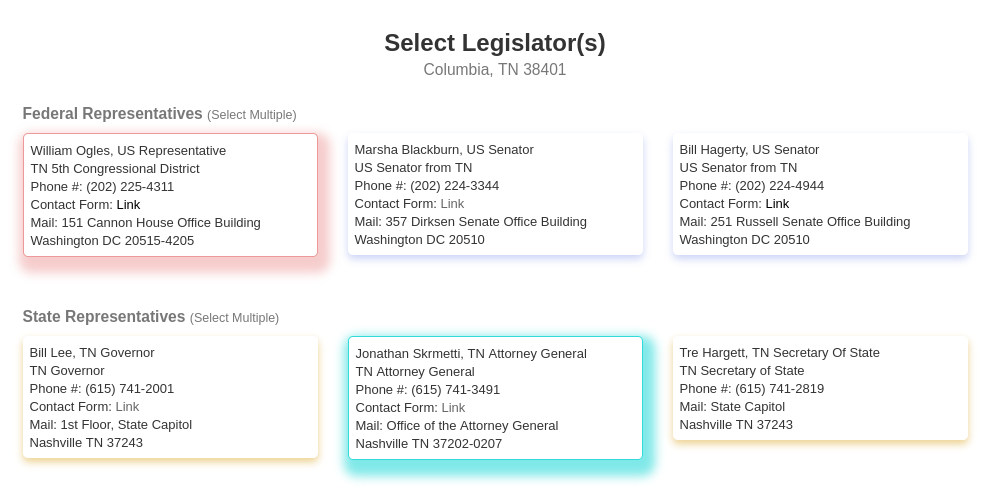Open Marsha Blackburn contact form link
Image resolution: width=1001 pixels, height=492 pixels.
tap(452, 204)
